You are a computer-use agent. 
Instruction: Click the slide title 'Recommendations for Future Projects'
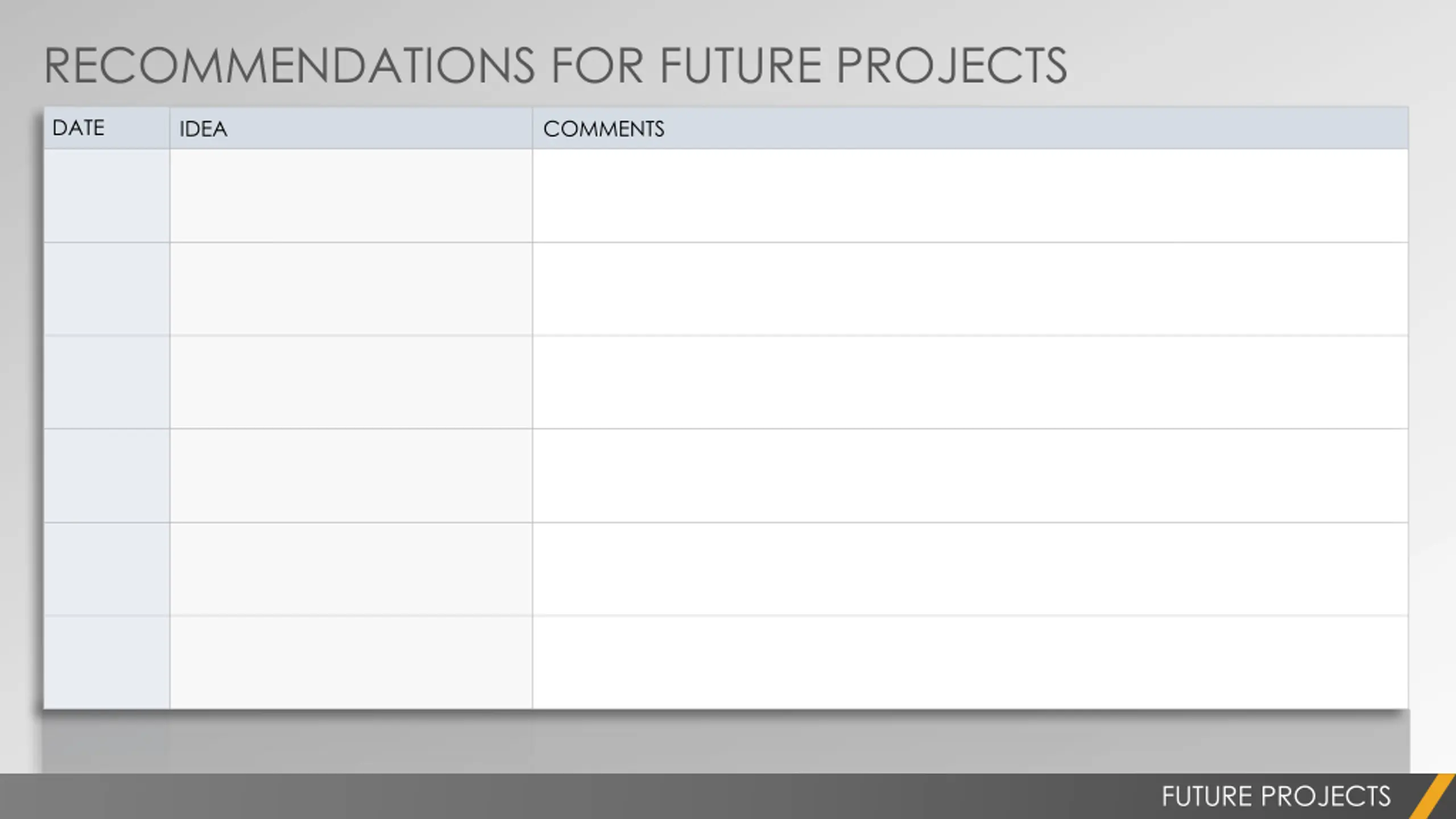click(555, 66)
